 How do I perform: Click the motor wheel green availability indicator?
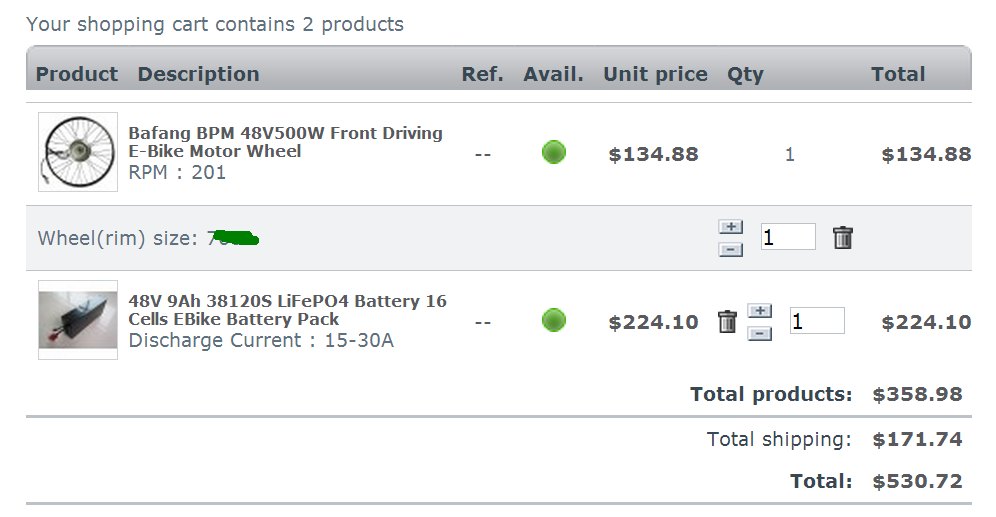click(554, 152)
